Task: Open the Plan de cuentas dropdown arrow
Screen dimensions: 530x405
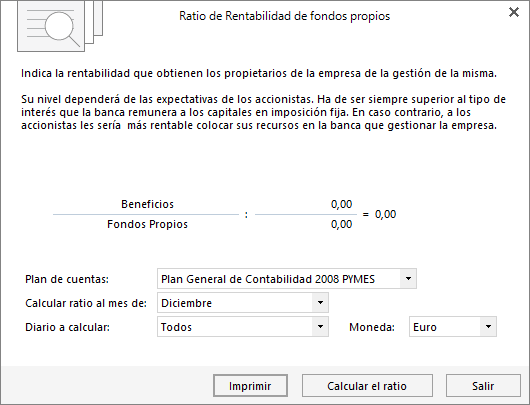Action: tap(408, 279)
